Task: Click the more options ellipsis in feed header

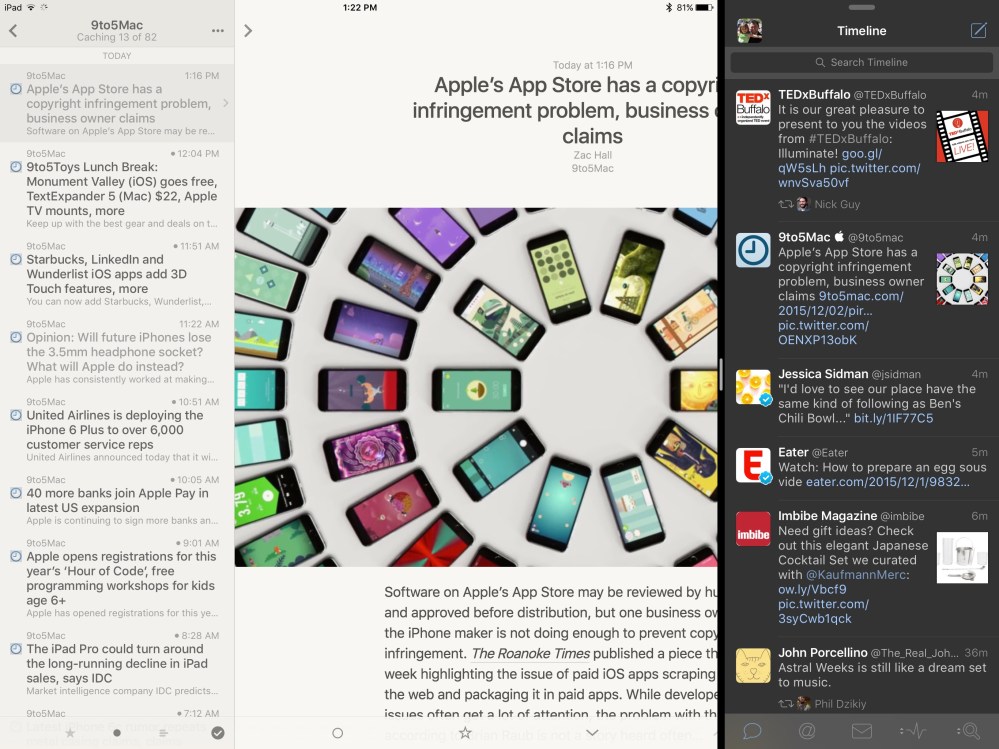Action: coord(218,31)
